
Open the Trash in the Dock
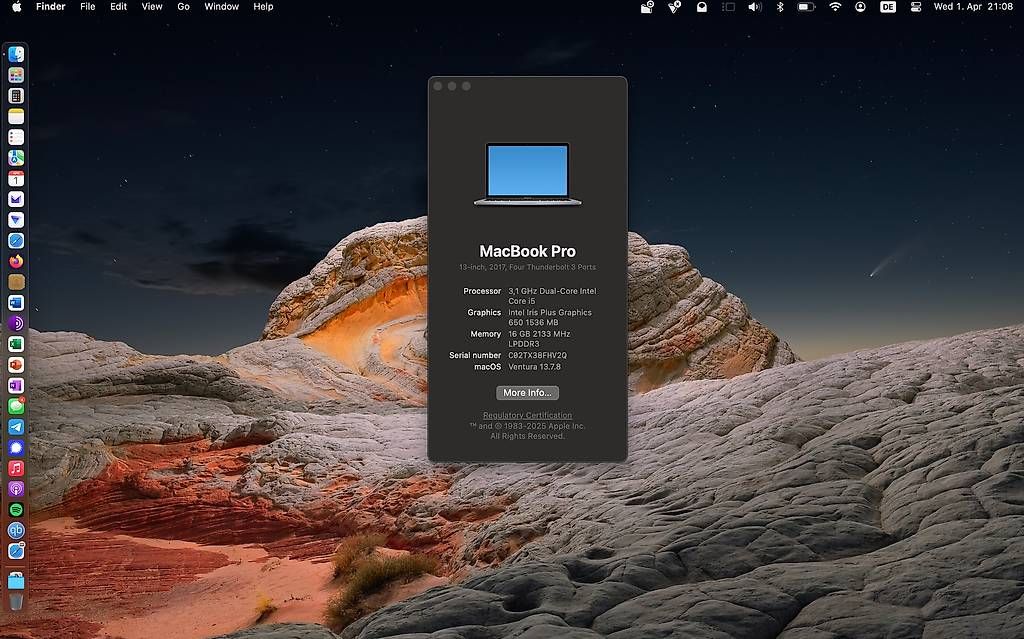pyautogui.click(x=16, y=601)
